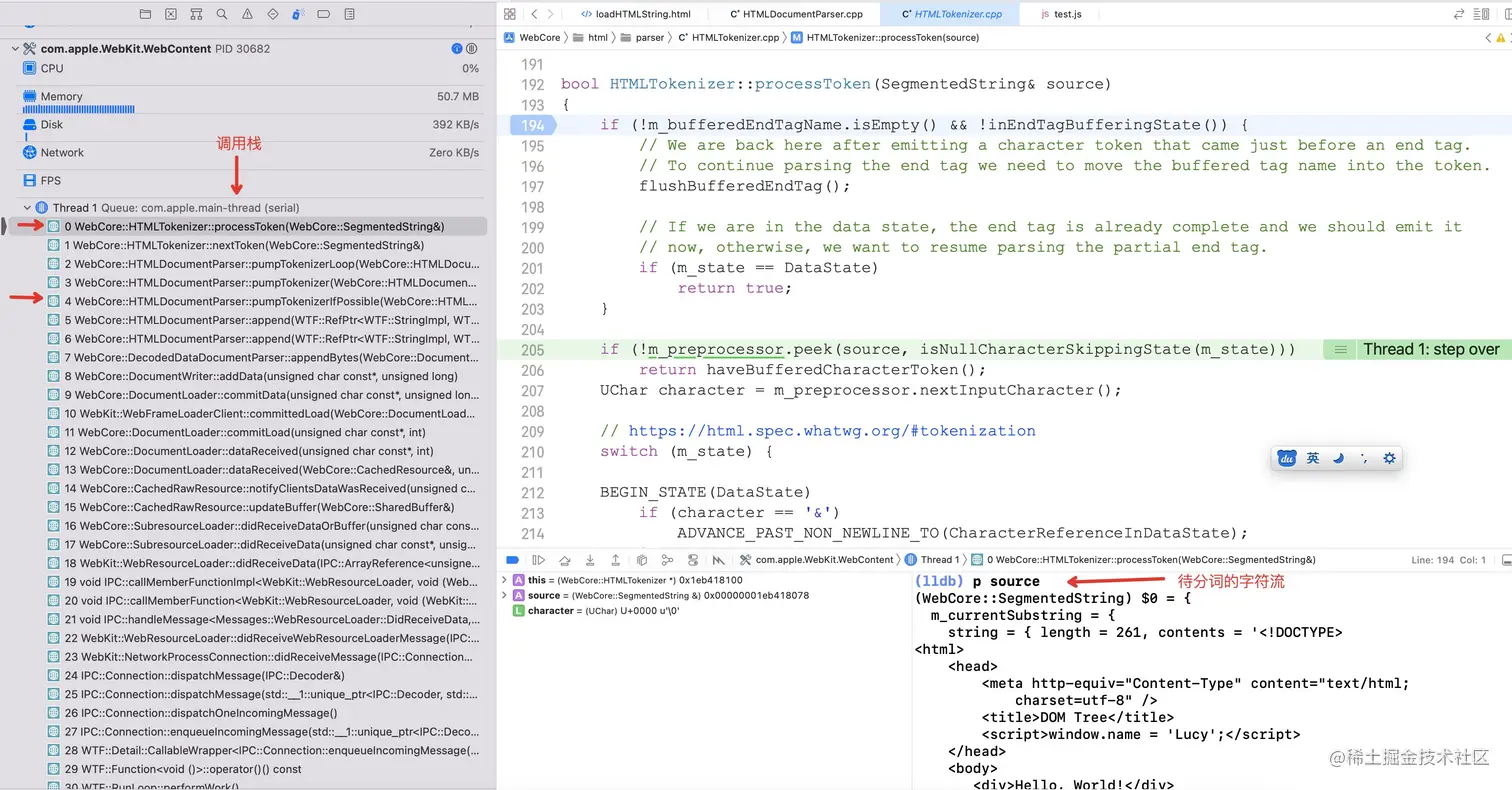Open the process info blue icon
1512x790 pixels.
coord(457,48)
